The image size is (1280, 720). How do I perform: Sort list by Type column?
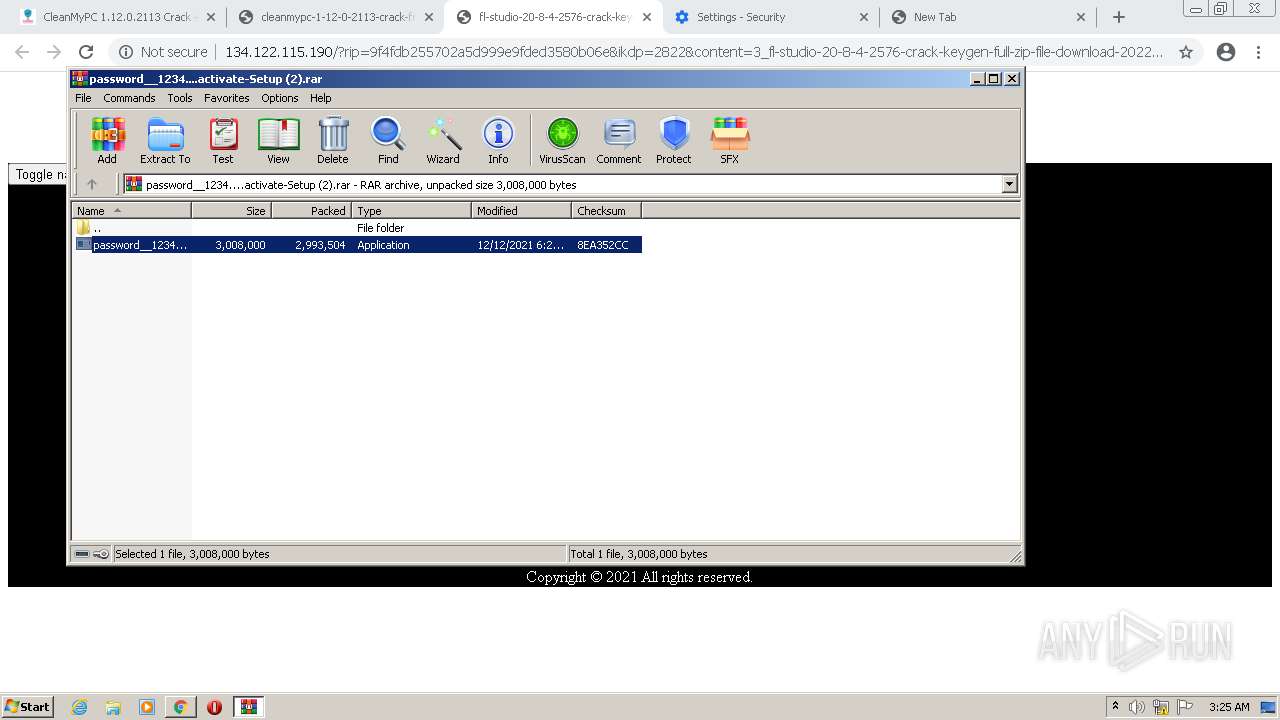tap(411, 211)
